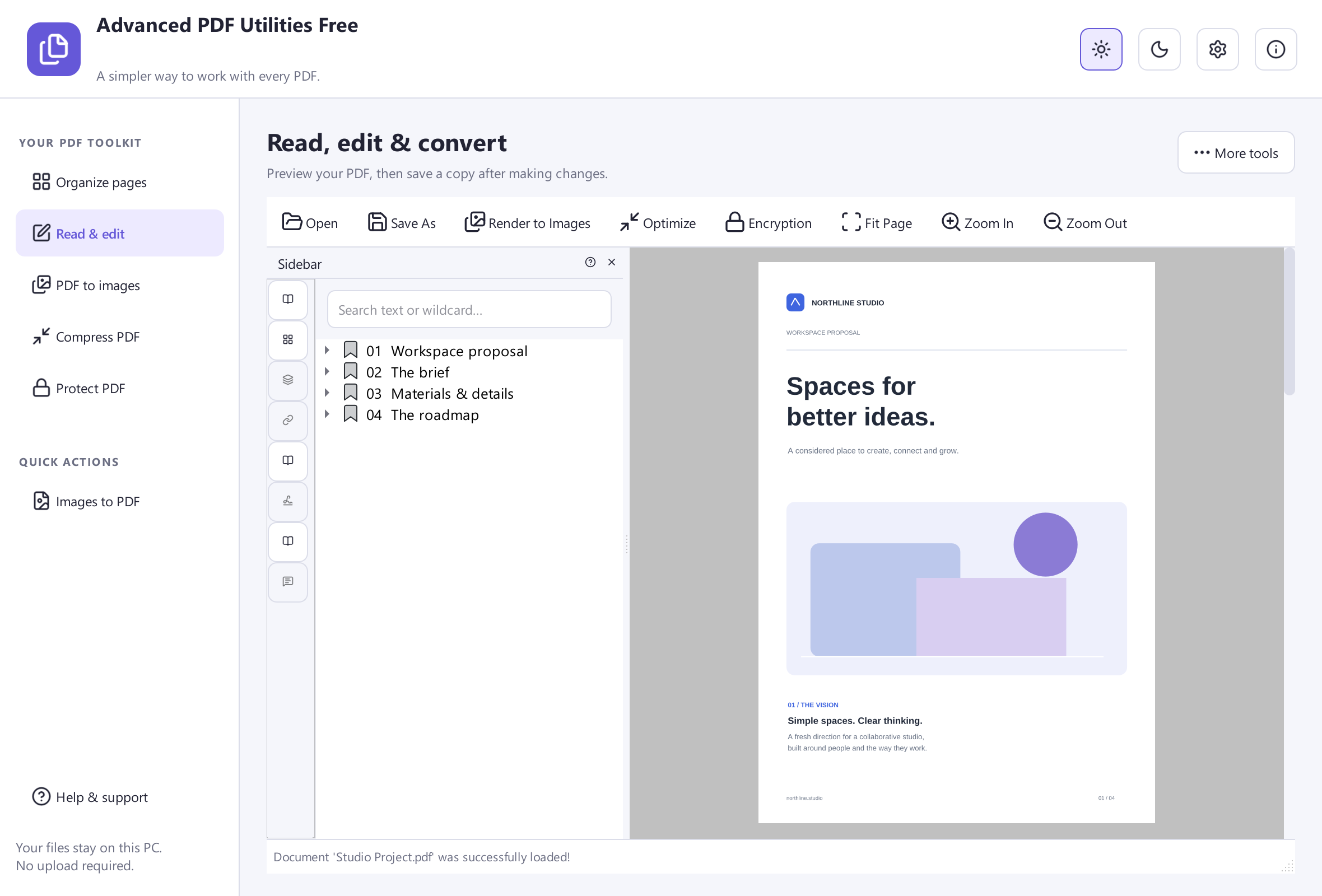
Task: Click the PDF viewer vertical scrollbar
Action: 1289,321
